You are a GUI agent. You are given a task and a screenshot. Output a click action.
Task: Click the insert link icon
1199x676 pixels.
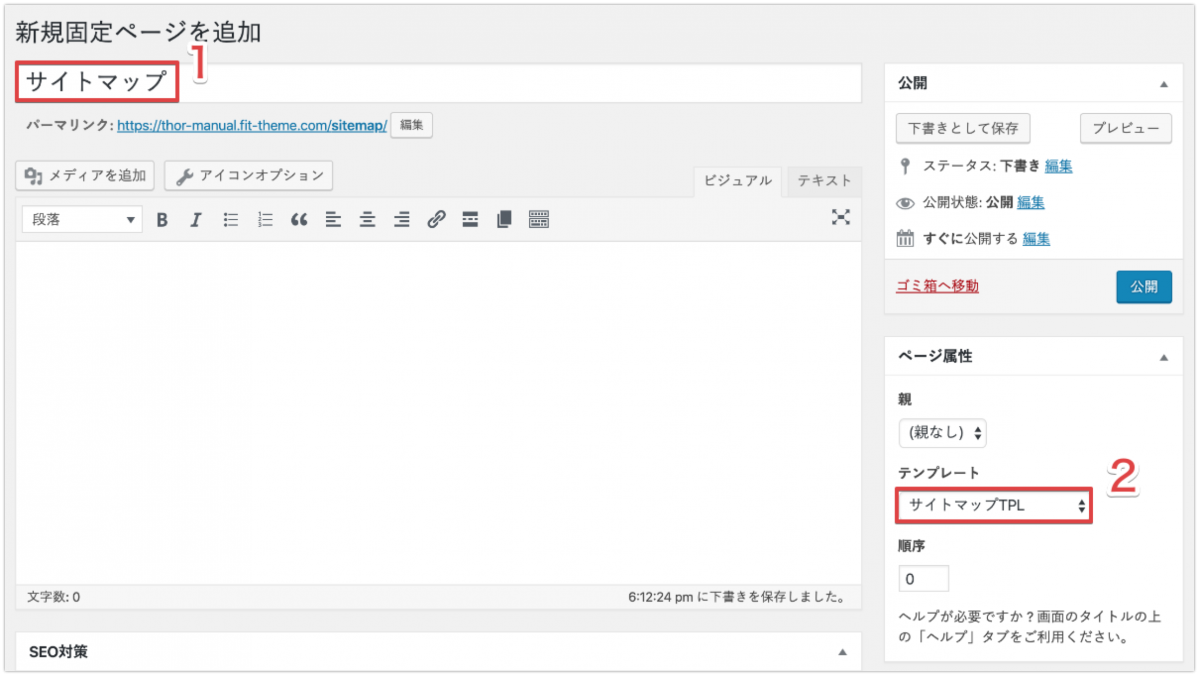(x=436, y=220)
